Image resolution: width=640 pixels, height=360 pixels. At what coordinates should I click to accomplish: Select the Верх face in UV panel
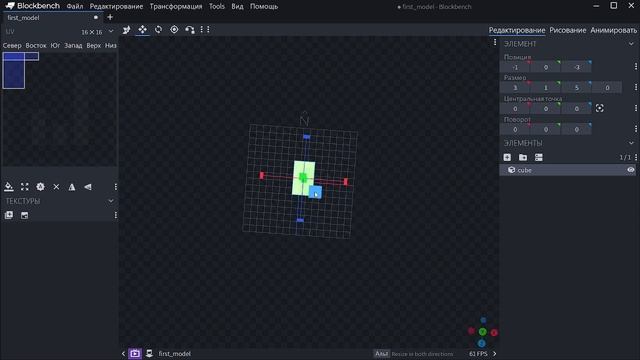click(x=93, y=45)
